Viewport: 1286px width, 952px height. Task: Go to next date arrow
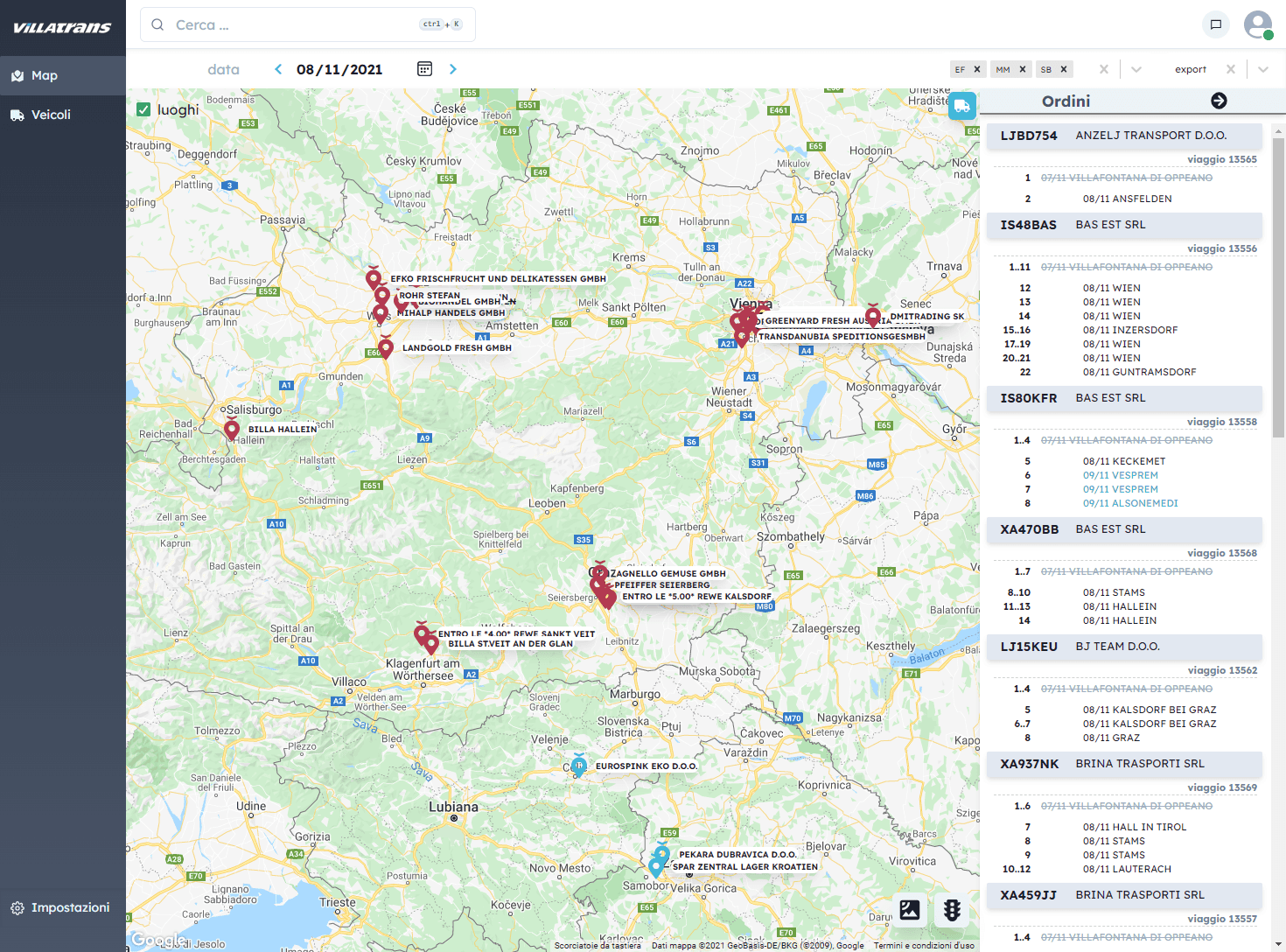click(453, 69)
